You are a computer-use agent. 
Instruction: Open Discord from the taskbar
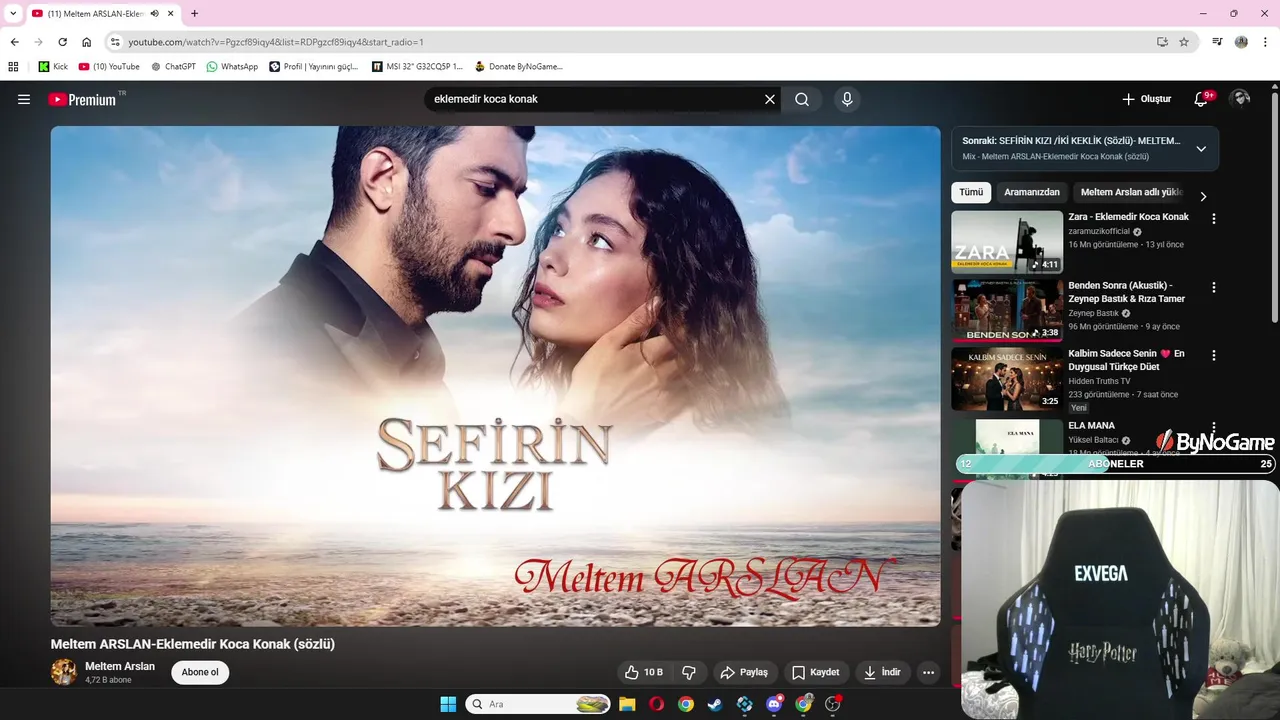[774, 704]
